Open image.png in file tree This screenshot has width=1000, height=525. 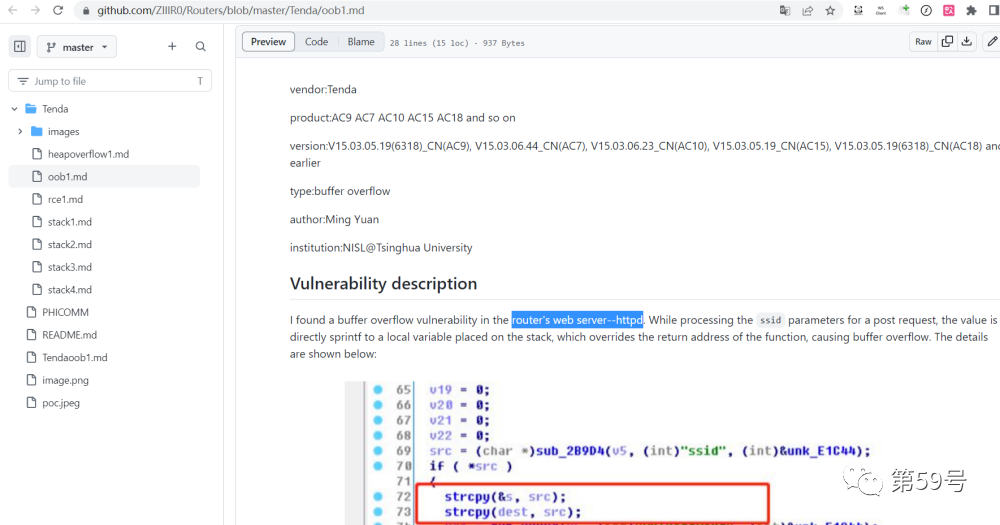click(65, 380)
